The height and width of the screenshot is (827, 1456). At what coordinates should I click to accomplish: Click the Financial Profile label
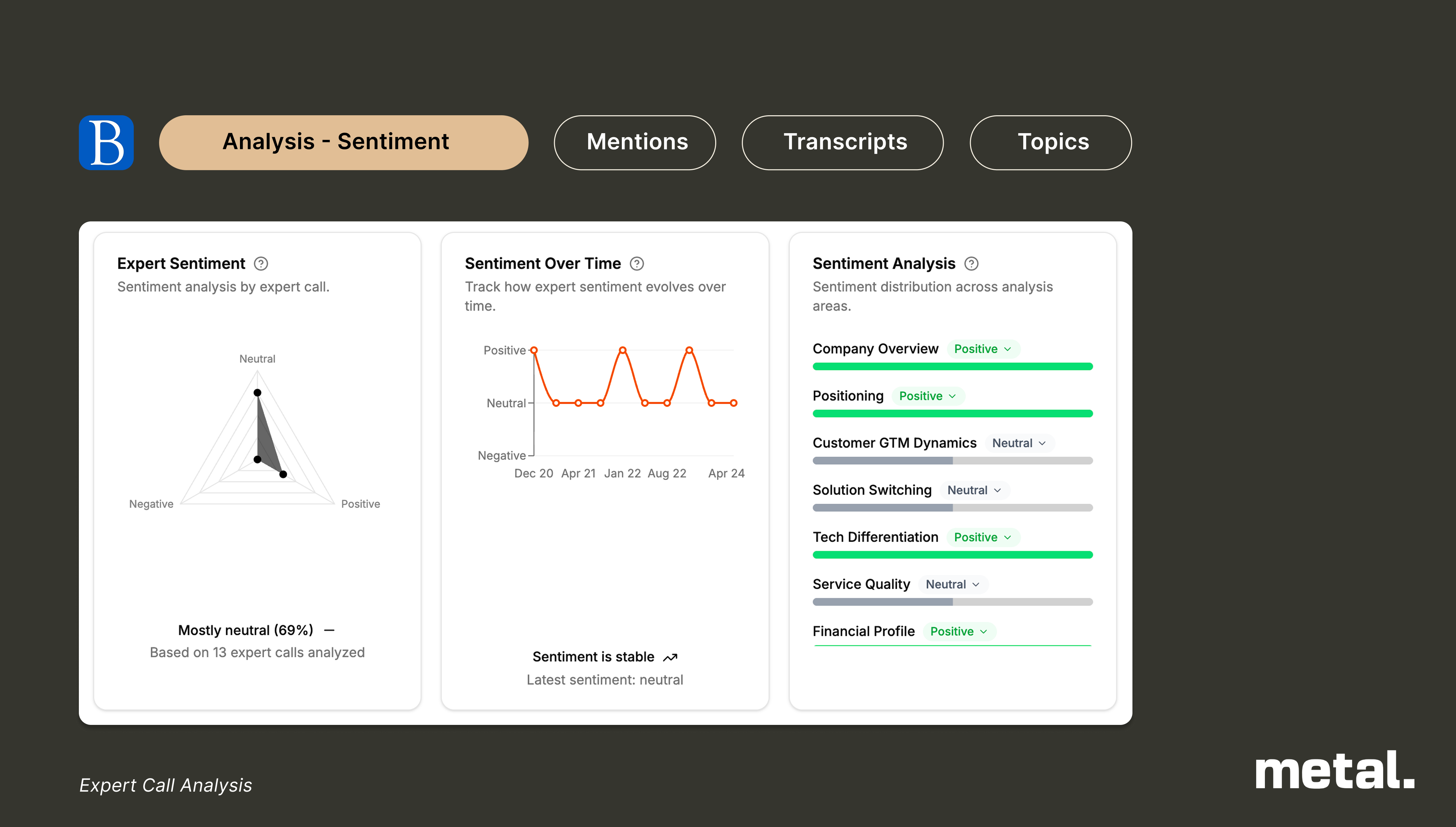pyautogui.click(x=864, y=632)
